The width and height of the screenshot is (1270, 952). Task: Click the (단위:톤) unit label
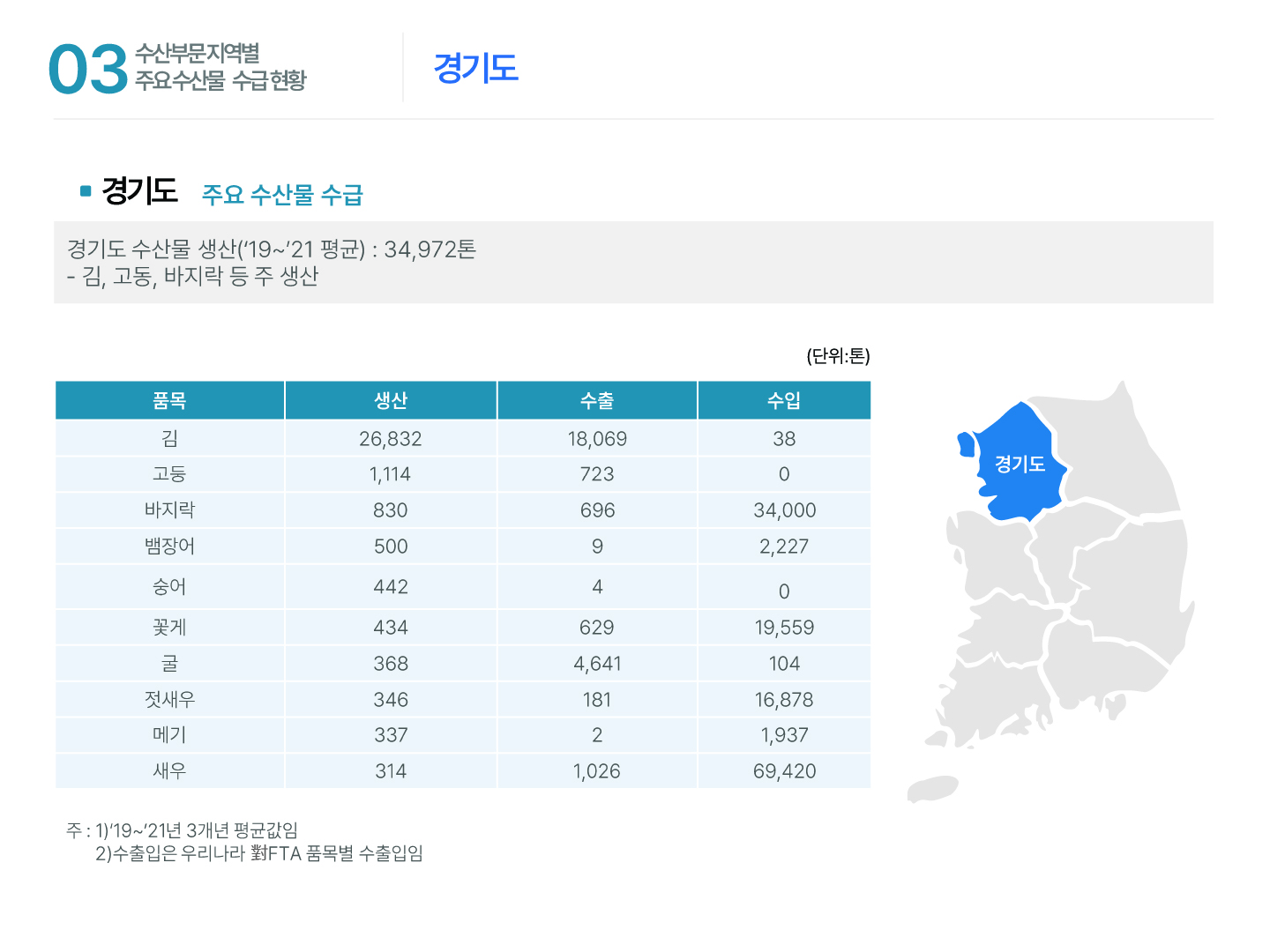point(838,355)
